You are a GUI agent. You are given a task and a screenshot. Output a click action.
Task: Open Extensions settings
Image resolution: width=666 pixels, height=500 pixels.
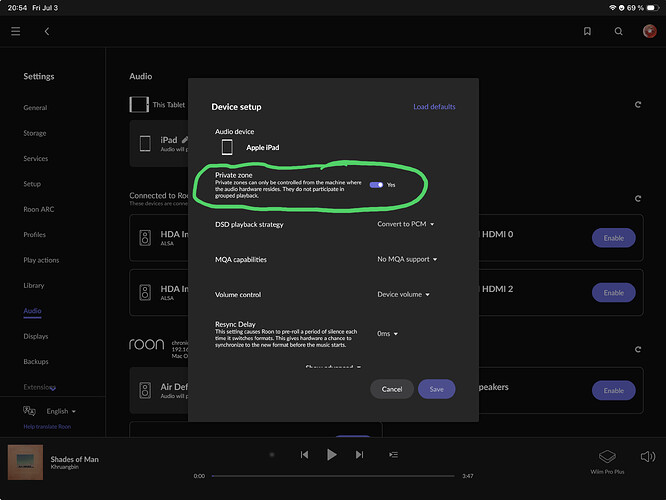point(40,387)
